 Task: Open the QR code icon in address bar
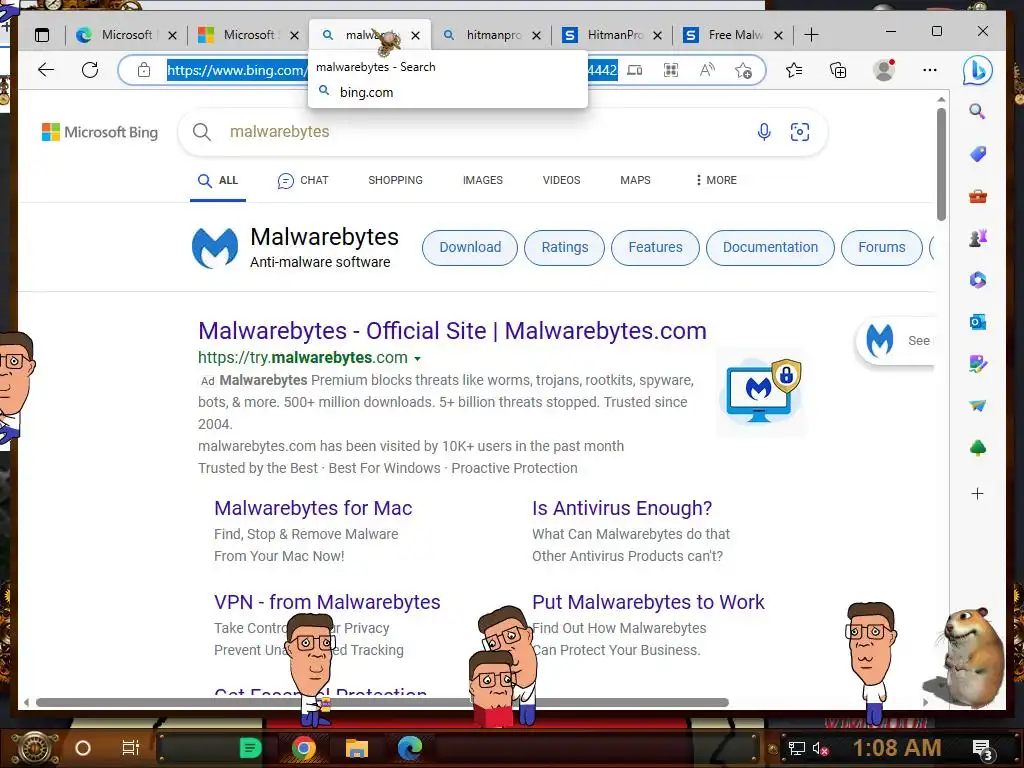click(x=671, y=70)
